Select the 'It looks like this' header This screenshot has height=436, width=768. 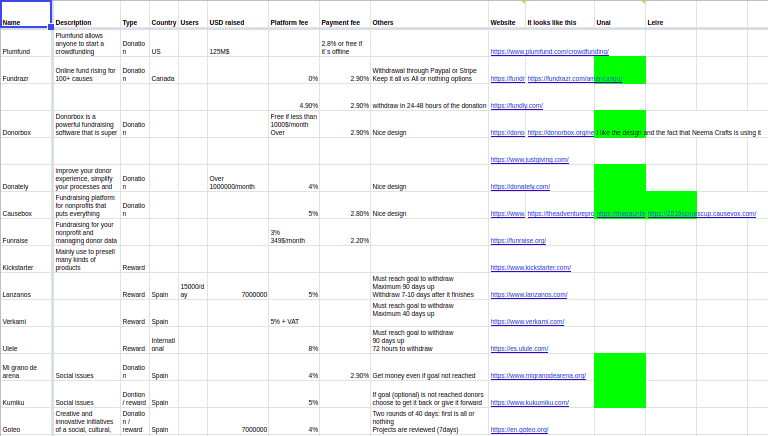coord(560,14)
